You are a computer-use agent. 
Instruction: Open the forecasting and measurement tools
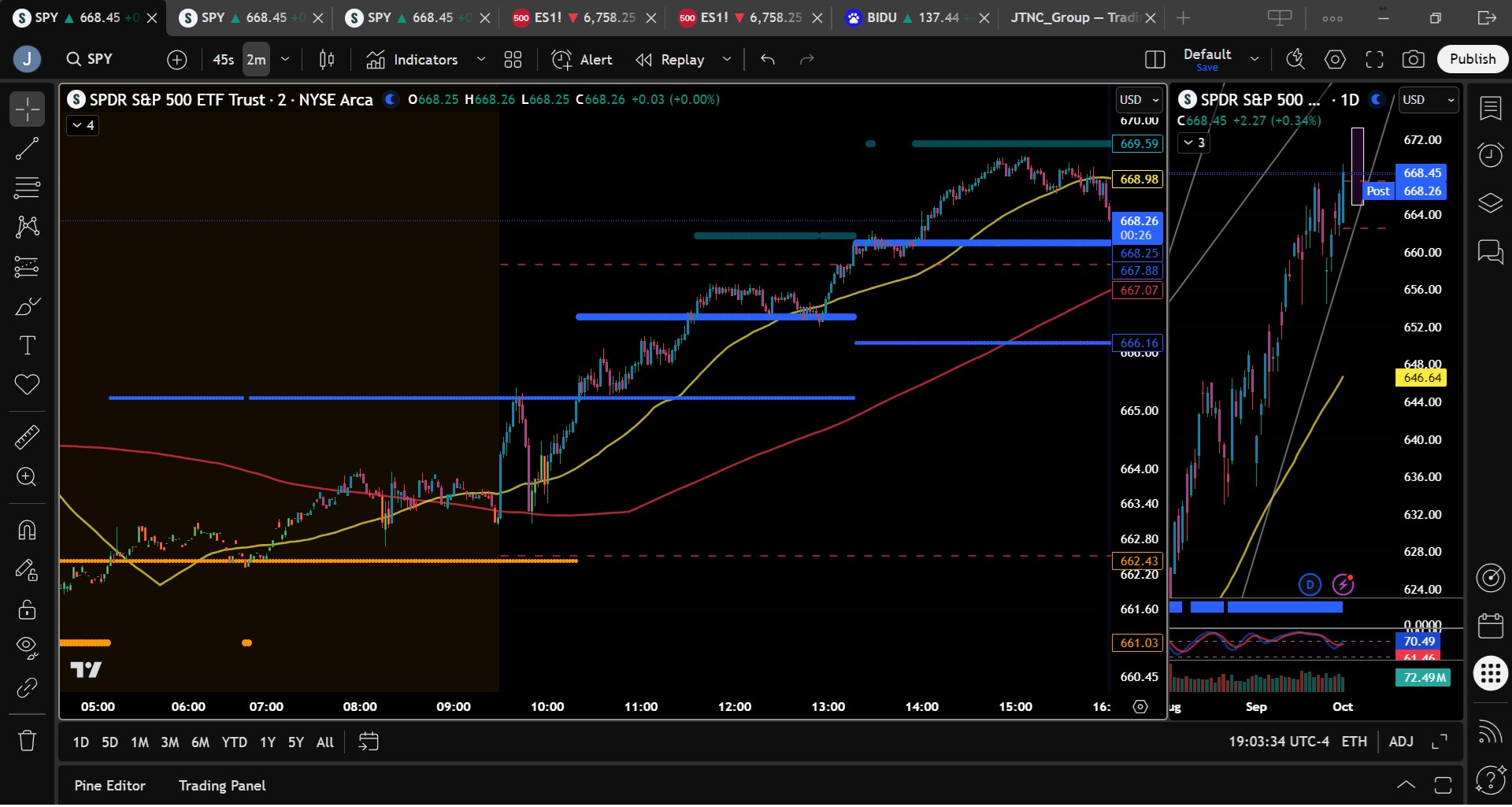27,267
